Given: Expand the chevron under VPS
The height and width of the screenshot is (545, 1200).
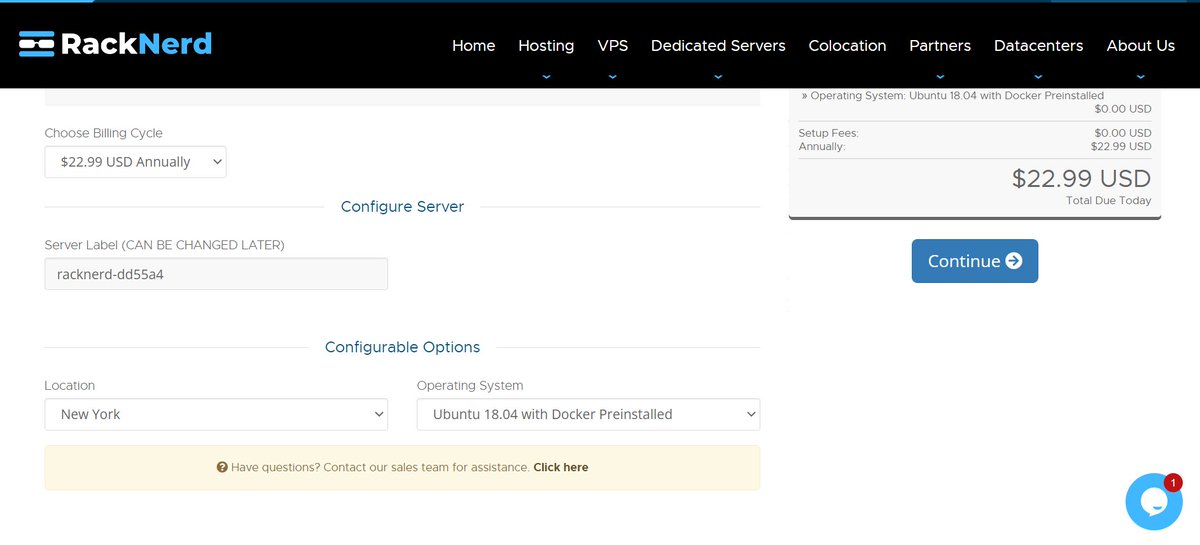Looking at the screenshot, I should 612,76.
